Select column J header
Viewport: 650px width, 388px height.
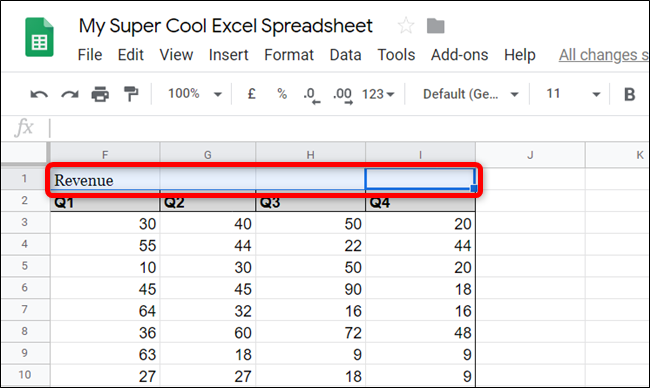(530, 155)
